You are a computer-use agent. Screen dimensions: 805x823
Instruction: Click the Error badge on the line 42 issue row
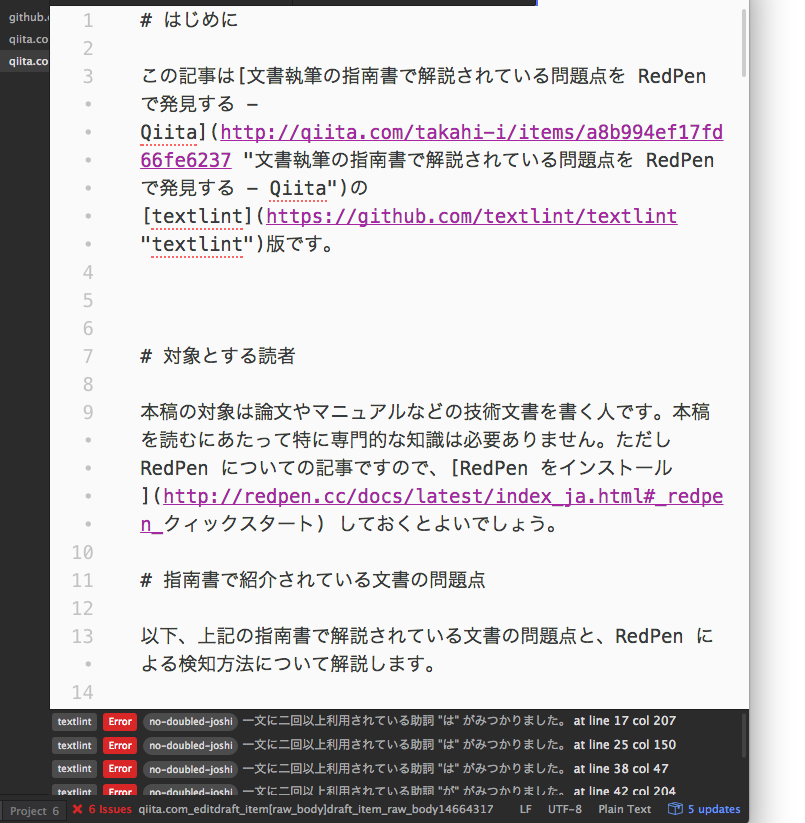(x=119, y=790)
